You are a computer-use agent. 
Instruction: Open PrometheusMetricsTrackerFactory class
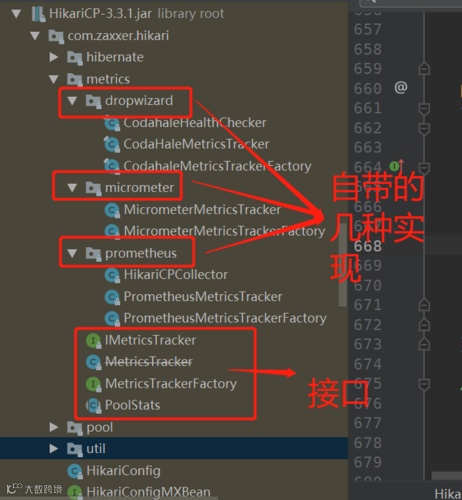click(x=225, y=318)
